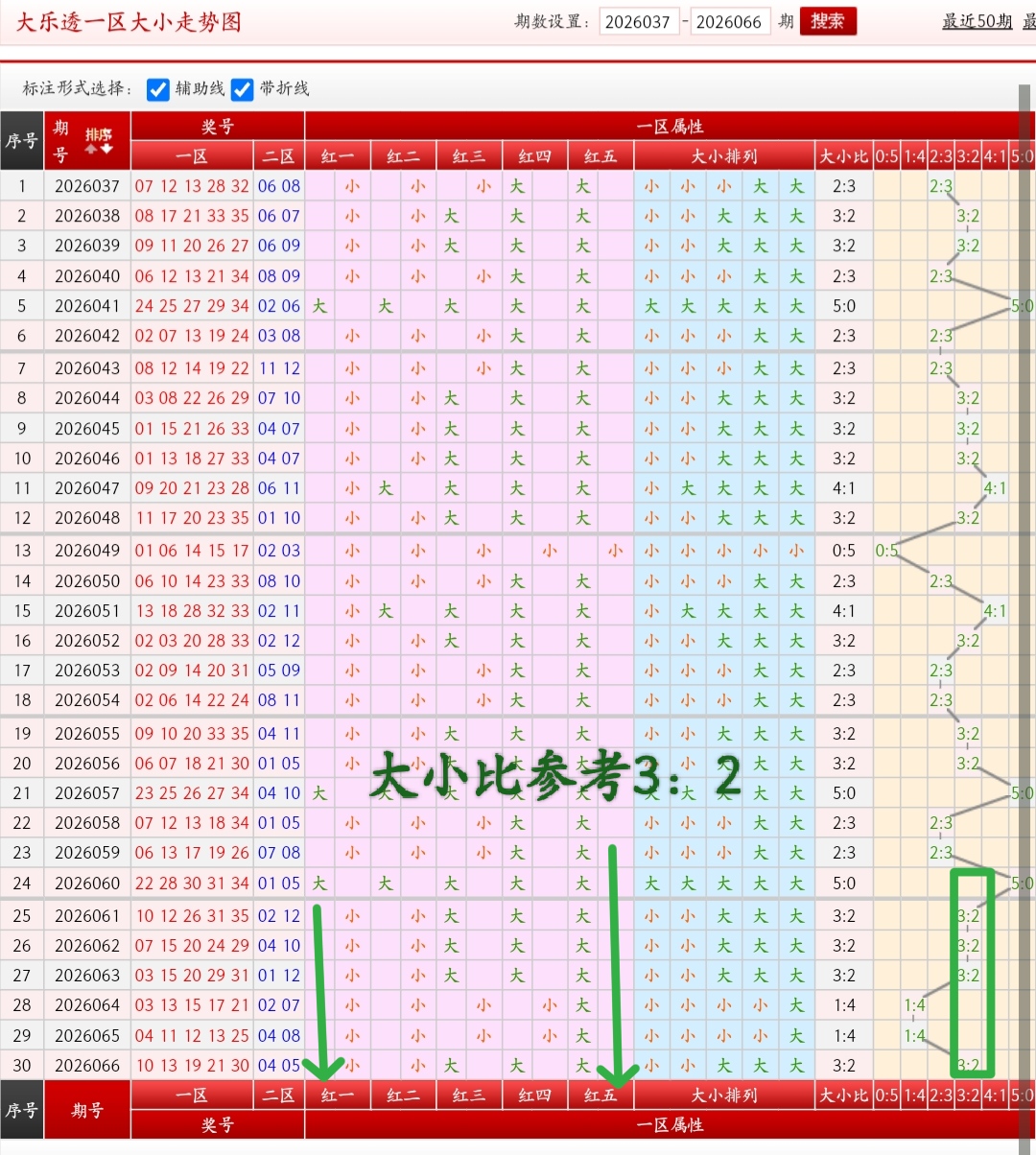Focus the start period field 2026037
The height and width of the screenshot is (1155, 1036).
[x=640, y=21]
